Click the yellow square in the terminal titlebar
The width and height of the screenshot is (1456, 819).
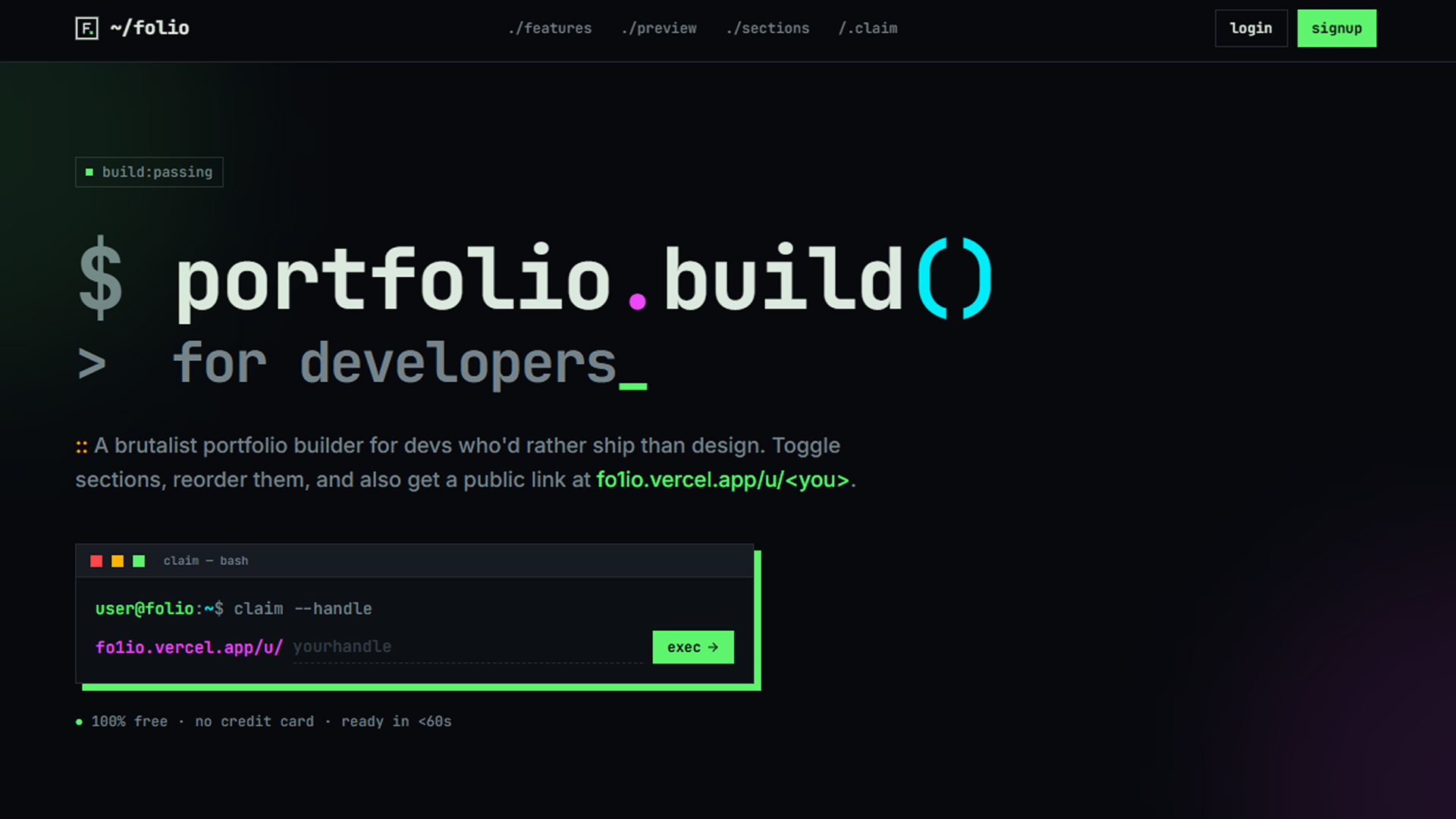(x=118, y=561)
